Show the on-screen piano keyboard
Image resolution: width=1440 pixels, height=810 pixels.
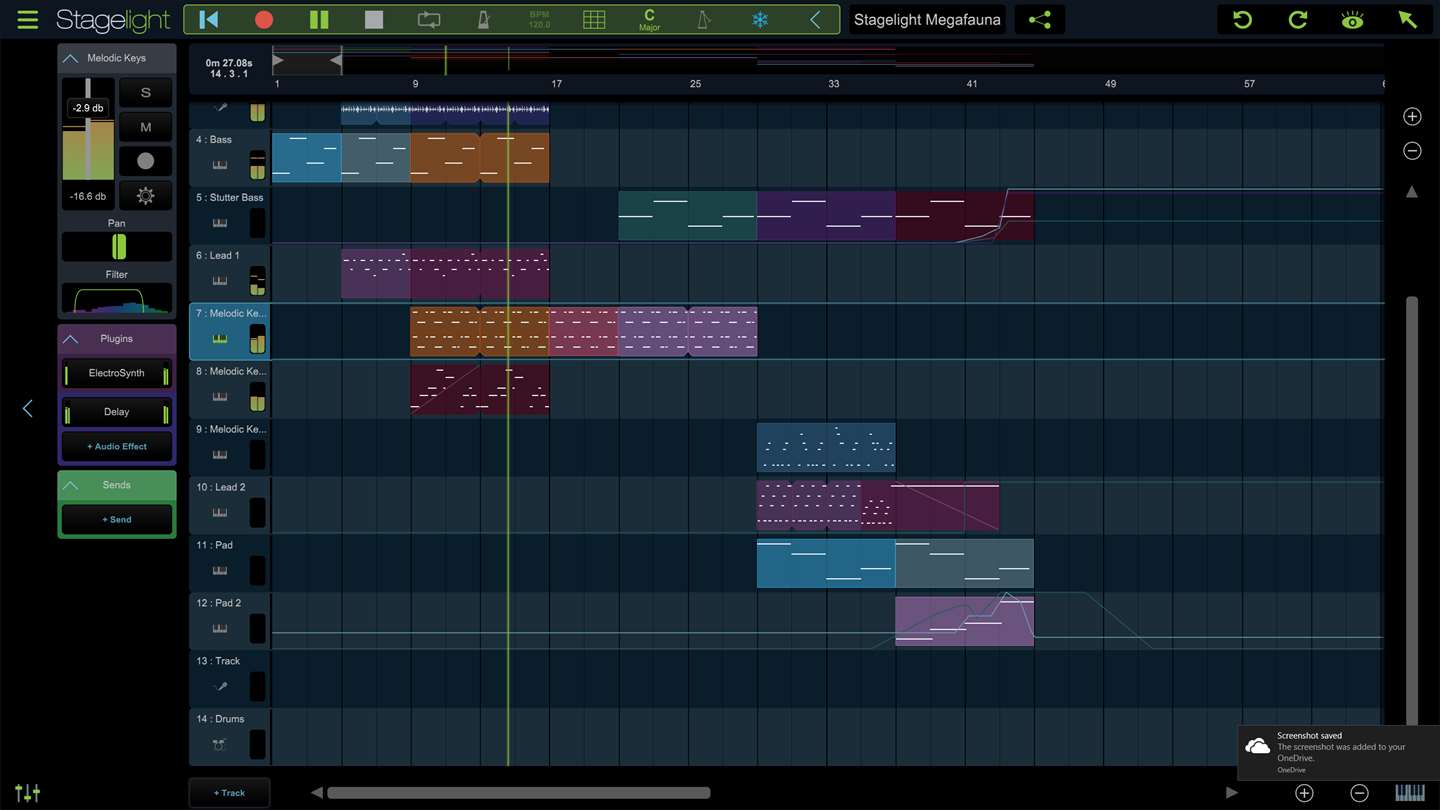coord(1410,793)
